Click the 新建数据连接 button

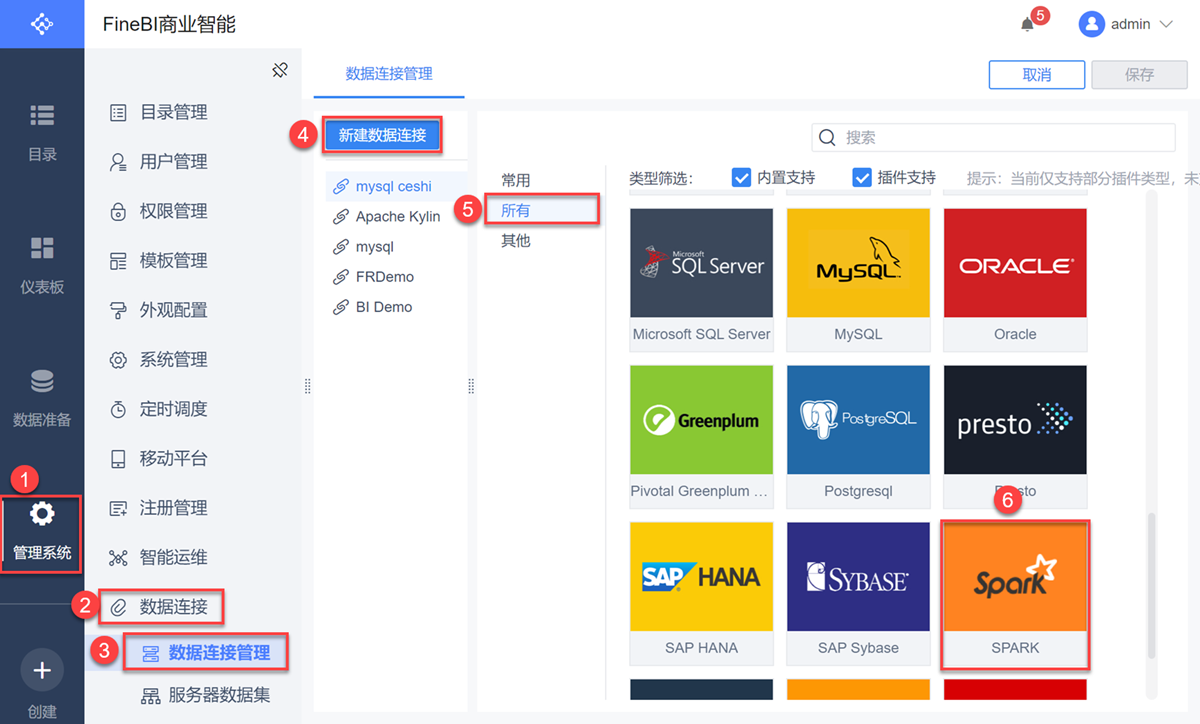click(x=382, y=135)
